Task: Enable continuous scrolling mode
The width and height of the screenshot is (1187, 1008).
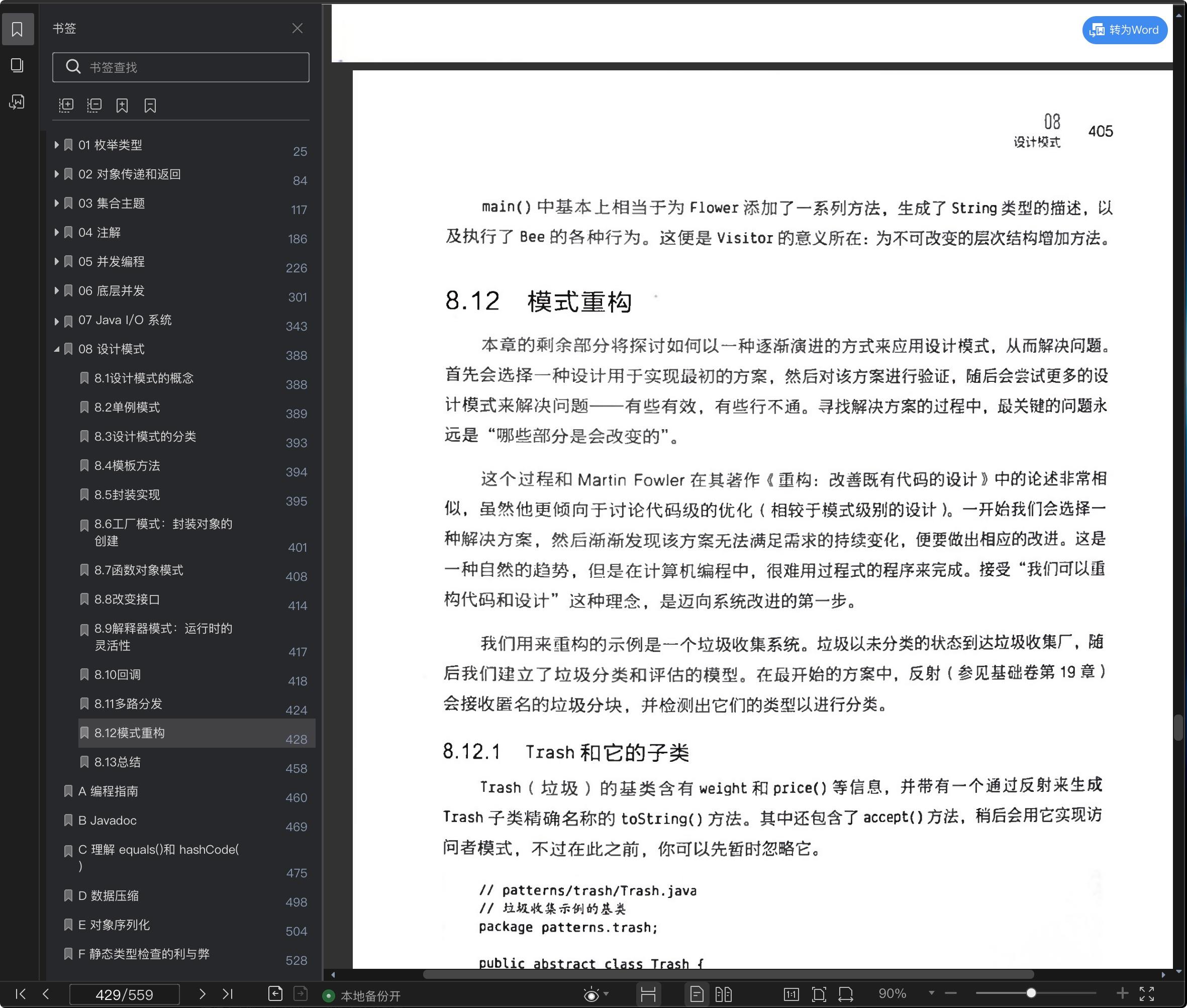Action: 648,994
